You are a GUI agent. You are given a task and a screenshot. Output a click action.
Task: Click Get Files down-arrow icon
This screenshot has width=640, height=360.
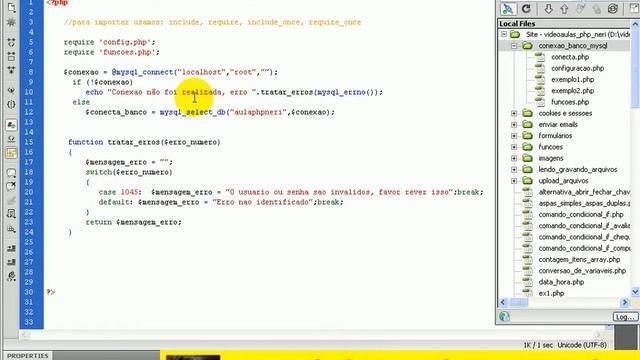point(548,9)
